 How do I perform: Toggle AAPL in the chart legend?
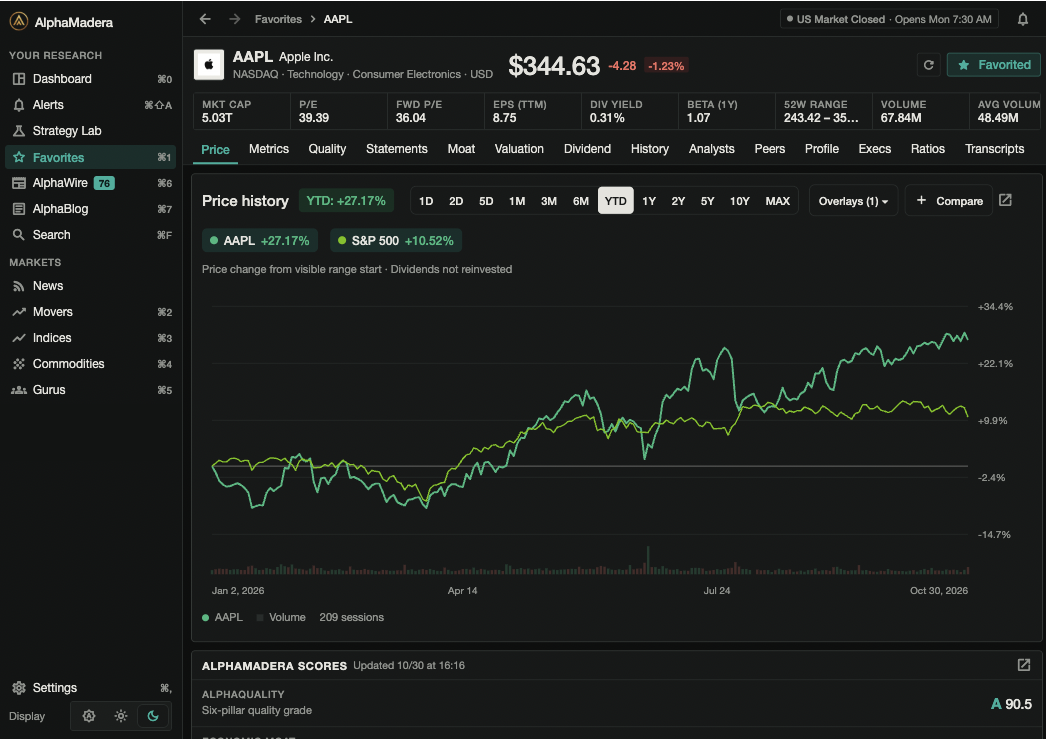pyautogui.click(x=223, y=618)
